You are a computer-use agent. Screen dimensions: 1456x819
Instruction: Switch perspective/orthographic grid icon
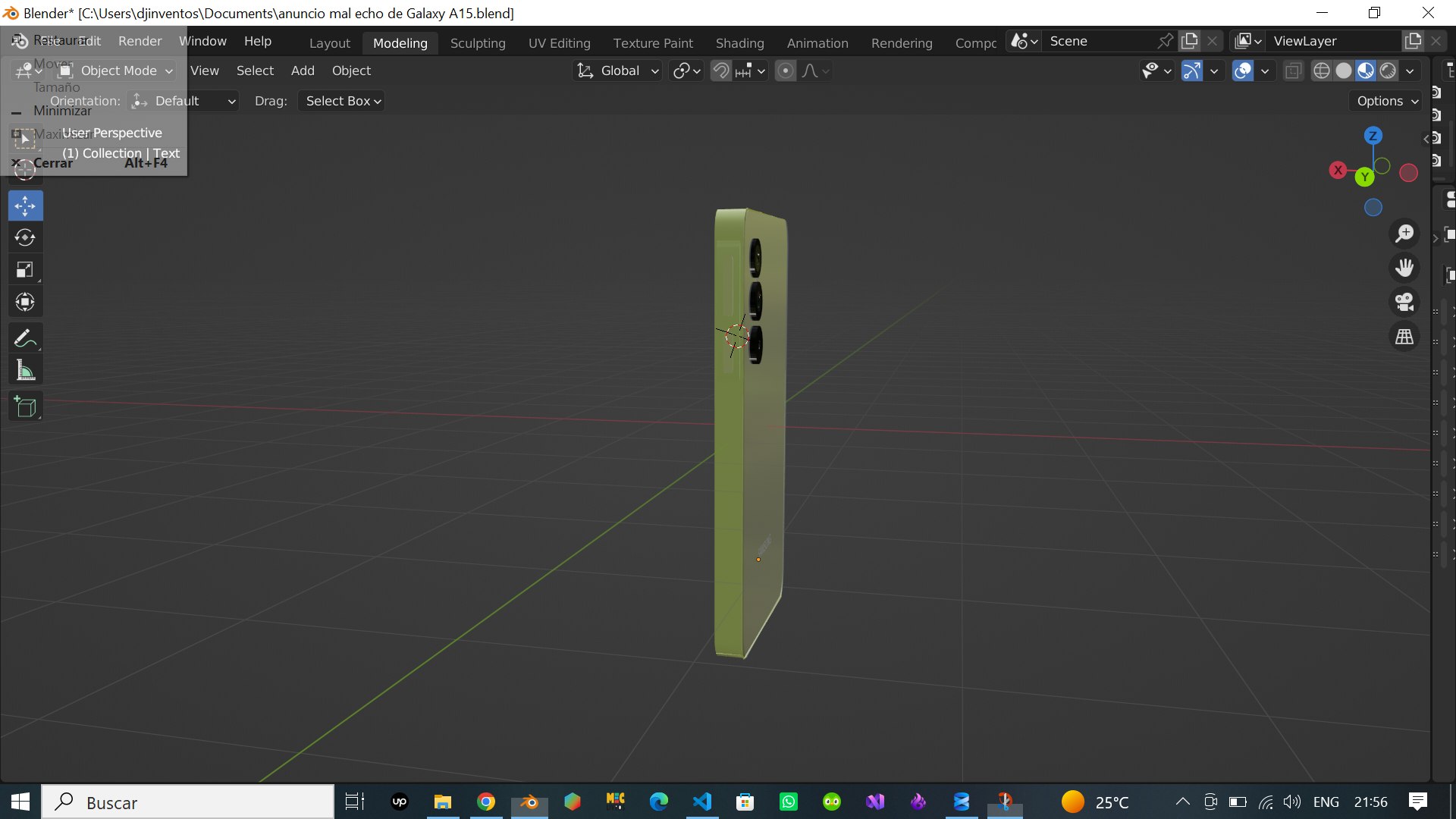pos(1404,336)
